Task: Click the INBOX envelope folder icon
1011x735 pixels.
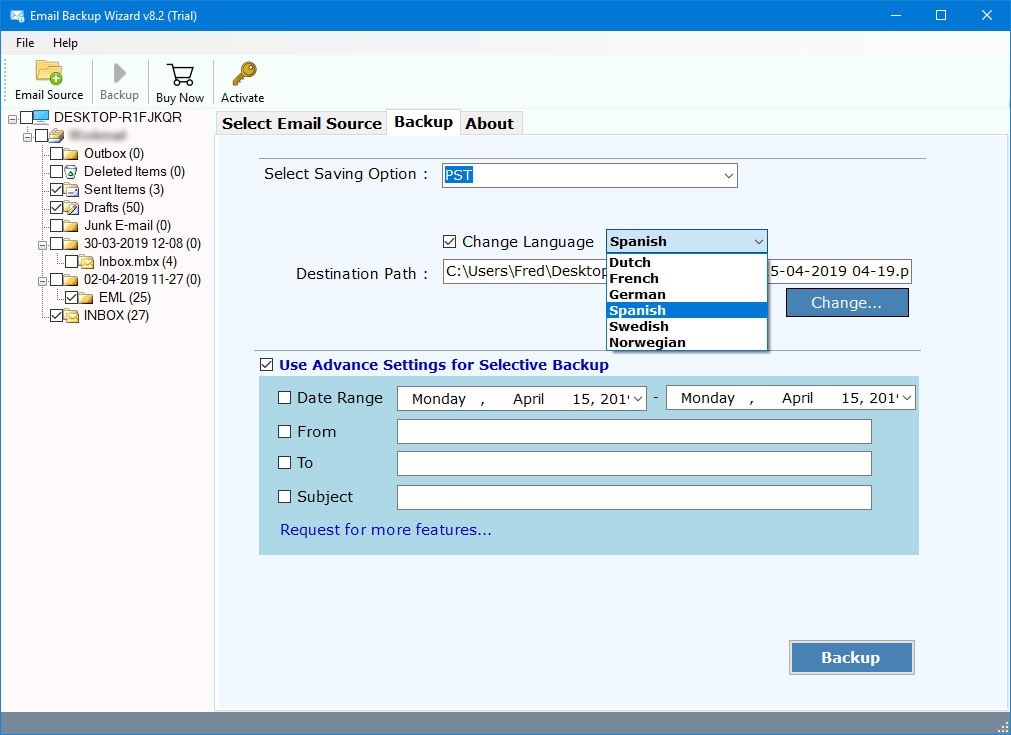Action: click(71, 316)
